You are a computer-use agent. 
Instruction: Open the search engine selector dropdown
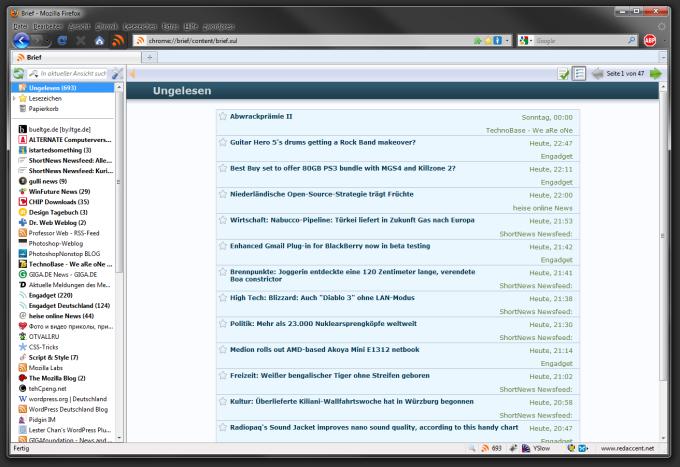pos(526,41)
